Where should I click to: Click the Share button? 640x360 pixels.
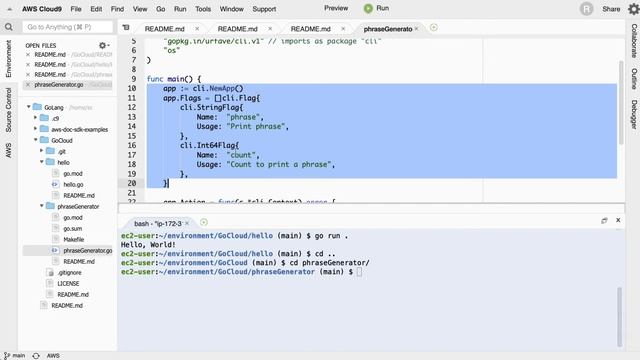point(611,9)
